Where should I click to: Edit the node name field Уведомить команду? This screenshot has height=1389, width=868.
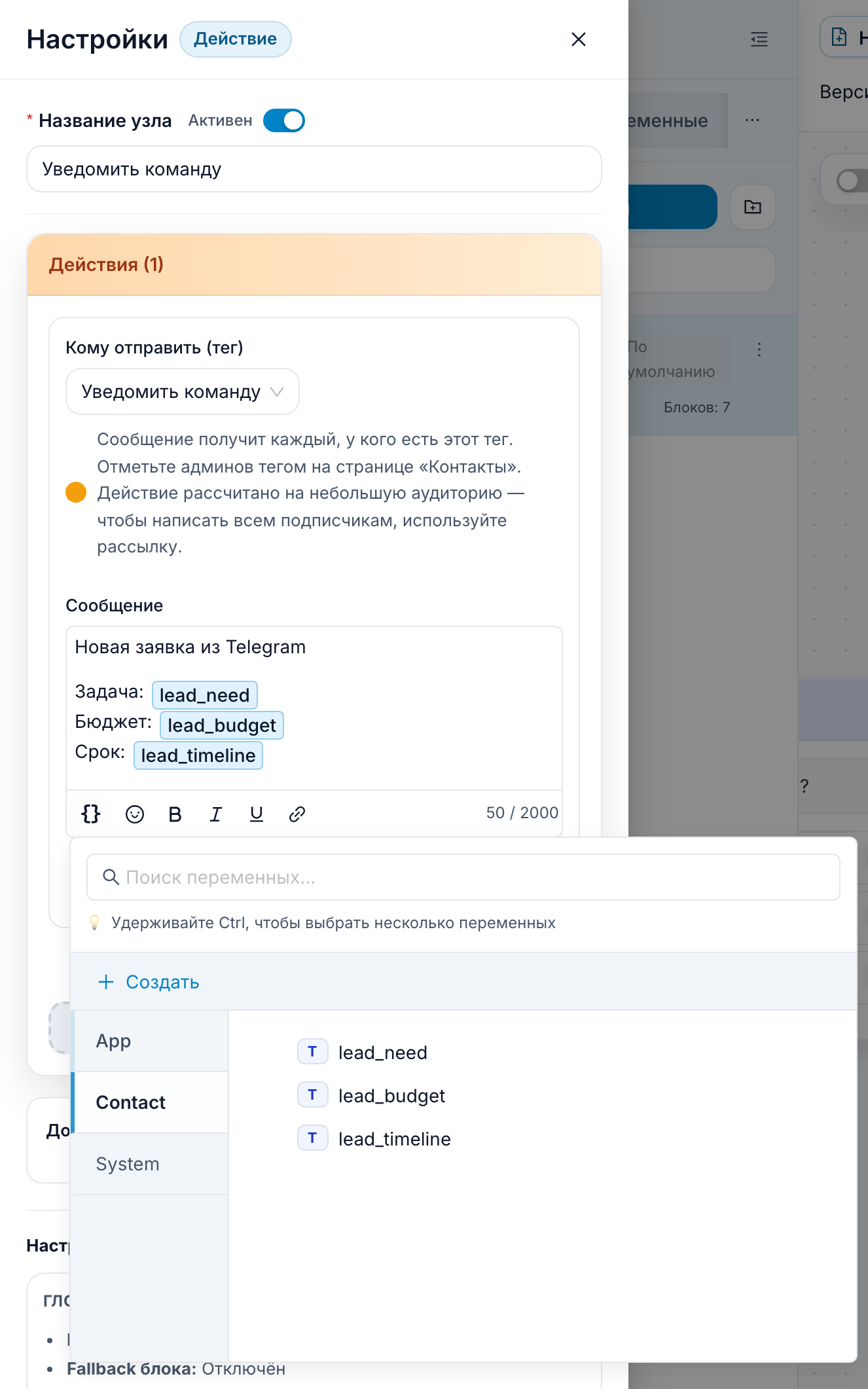(314, 169)
